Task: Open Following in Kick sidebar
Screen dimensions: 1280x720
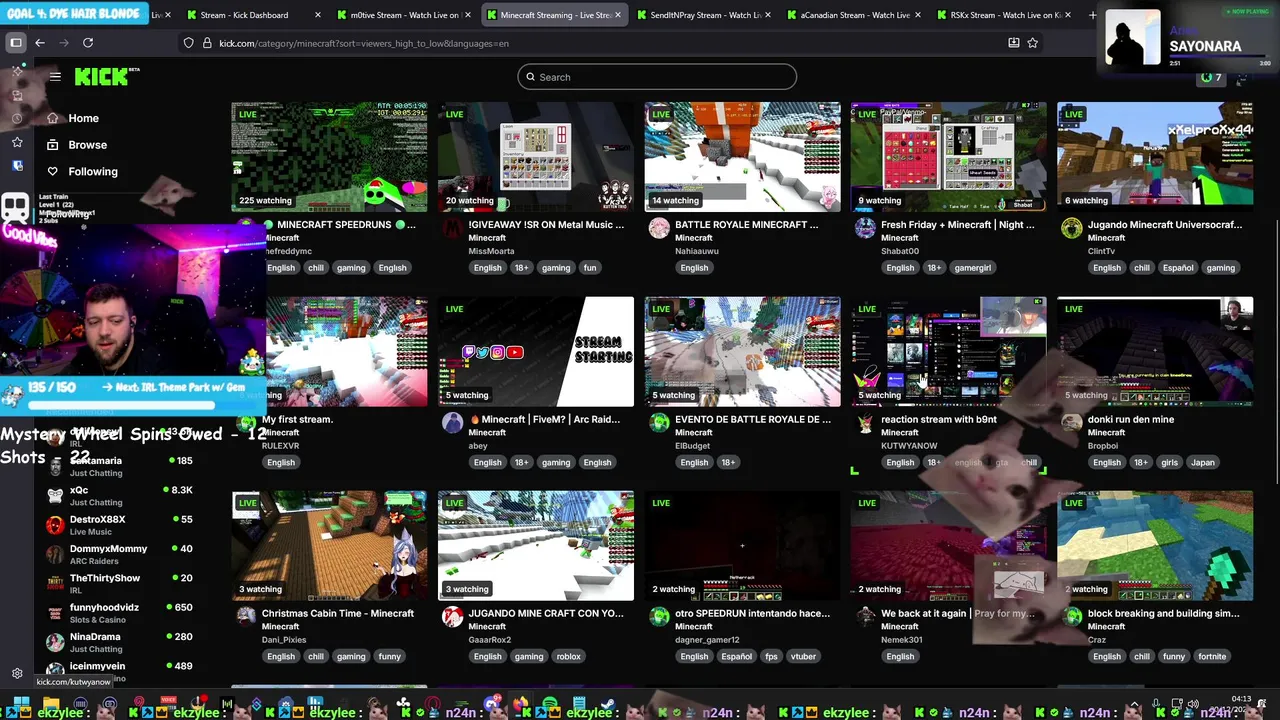Action: click(x=92, y=171)
